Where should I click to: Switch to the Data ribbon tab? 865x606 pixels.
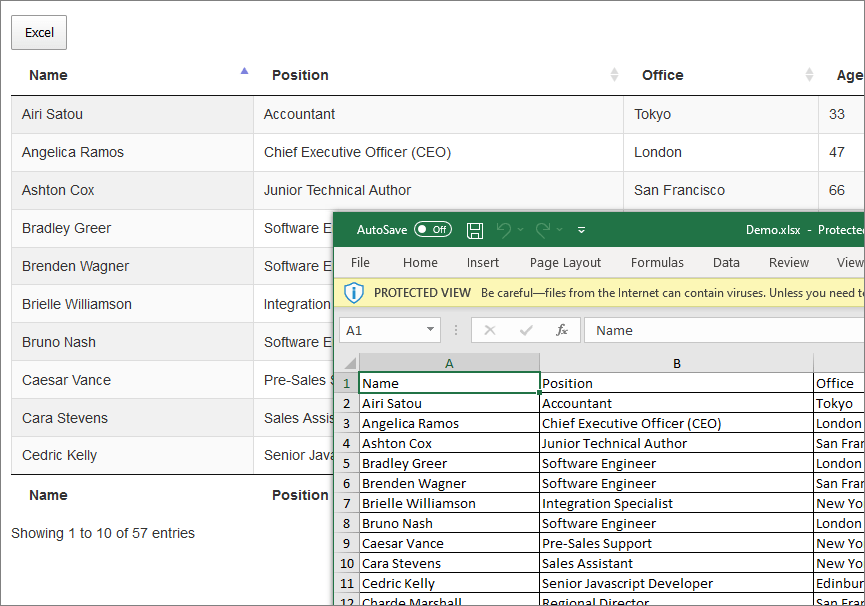pyautogui.click(x=725, y=262)
